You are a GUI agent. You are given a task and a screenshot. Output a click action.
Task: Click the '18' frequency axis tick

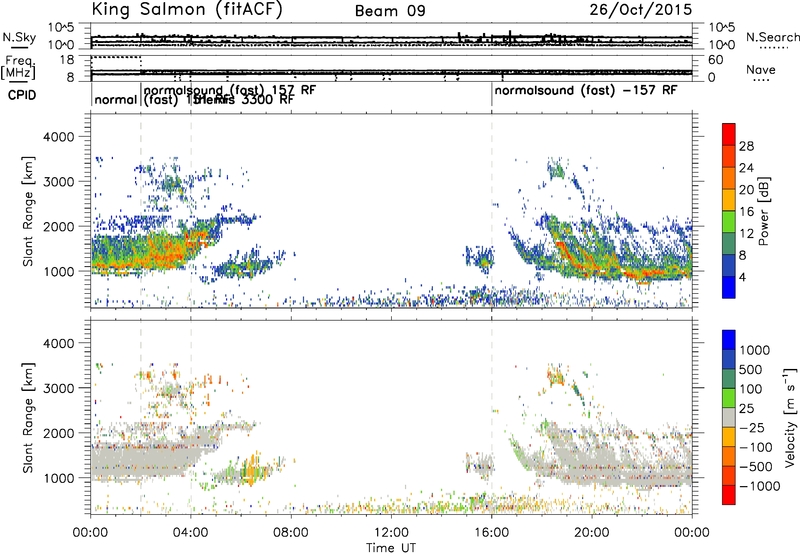(x=67, y=60)
